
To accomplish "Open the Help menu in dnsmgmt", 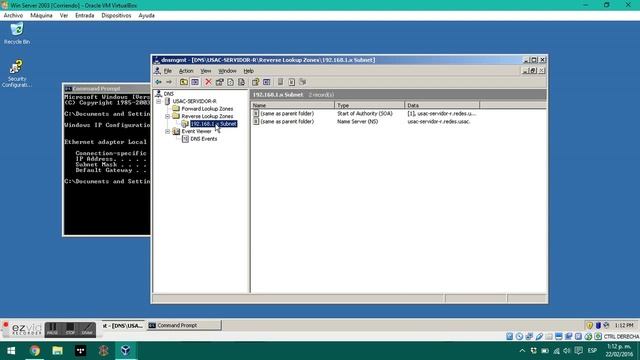I will coord(249,71).
